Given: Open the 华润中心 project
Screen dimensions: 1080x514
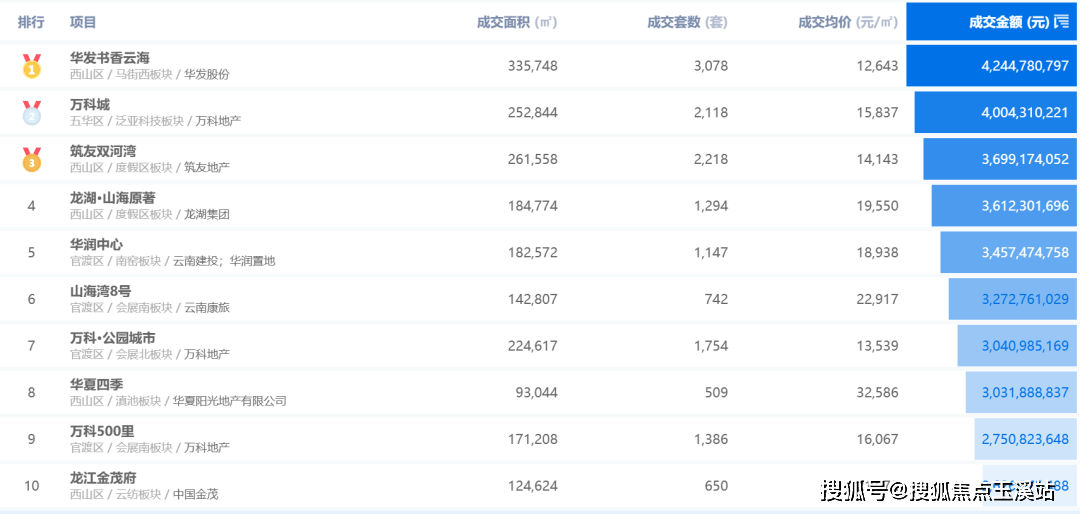Looking at the screenshot, I should point(96,245).
